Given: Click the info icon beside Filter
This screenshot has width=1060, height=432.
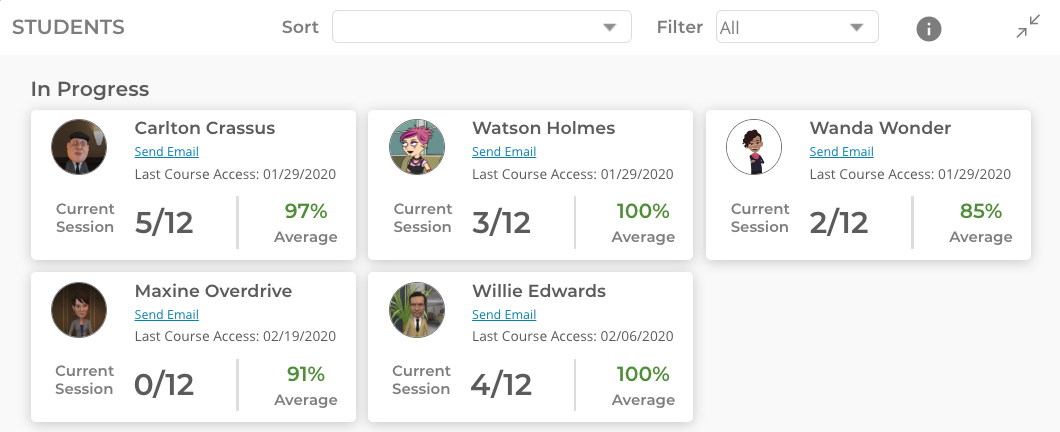Looking at the screenshot, I should 928,28.
